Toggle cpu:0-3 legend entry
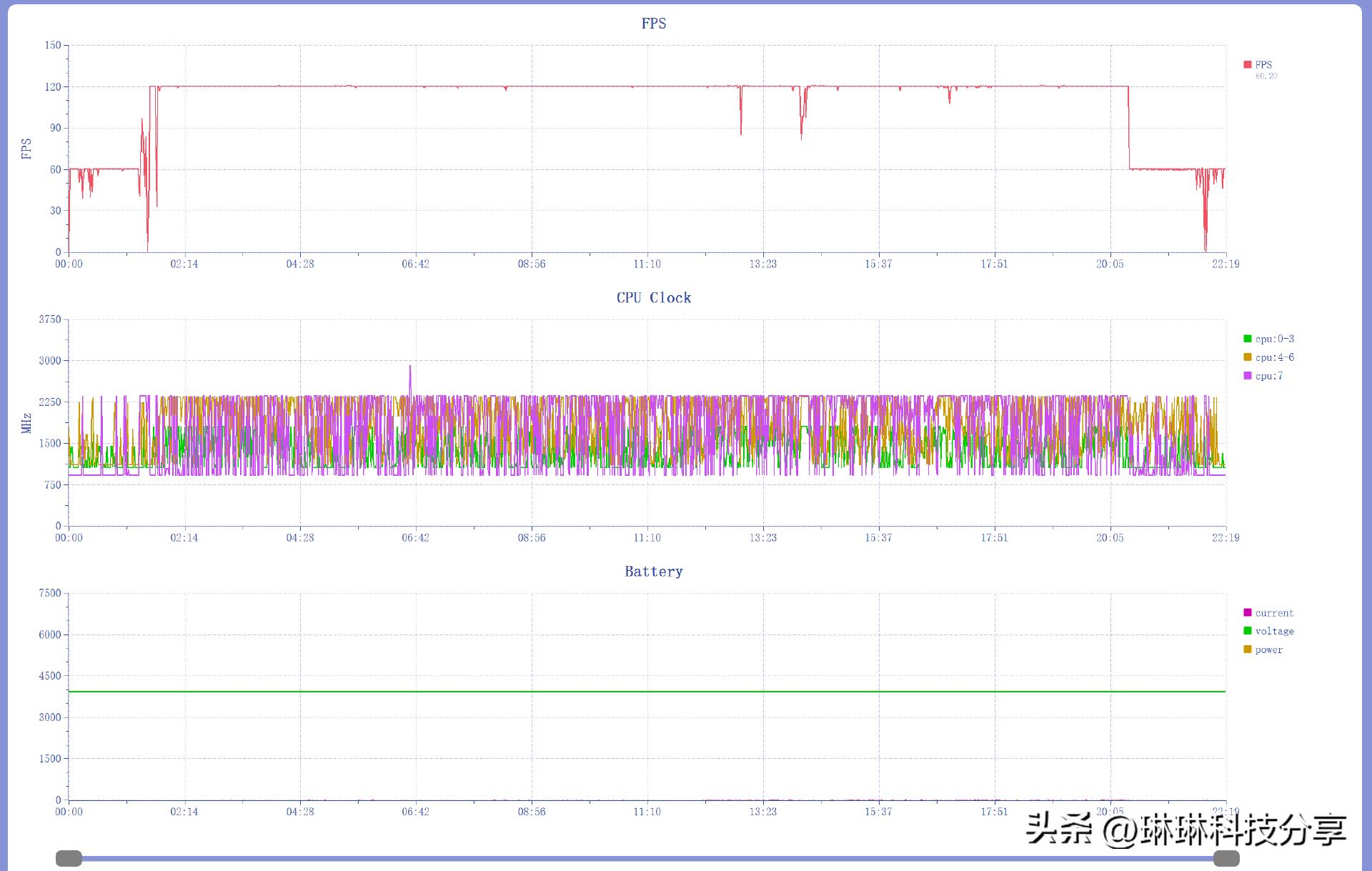This screenshot has height=871, width=1372. 1275,339
